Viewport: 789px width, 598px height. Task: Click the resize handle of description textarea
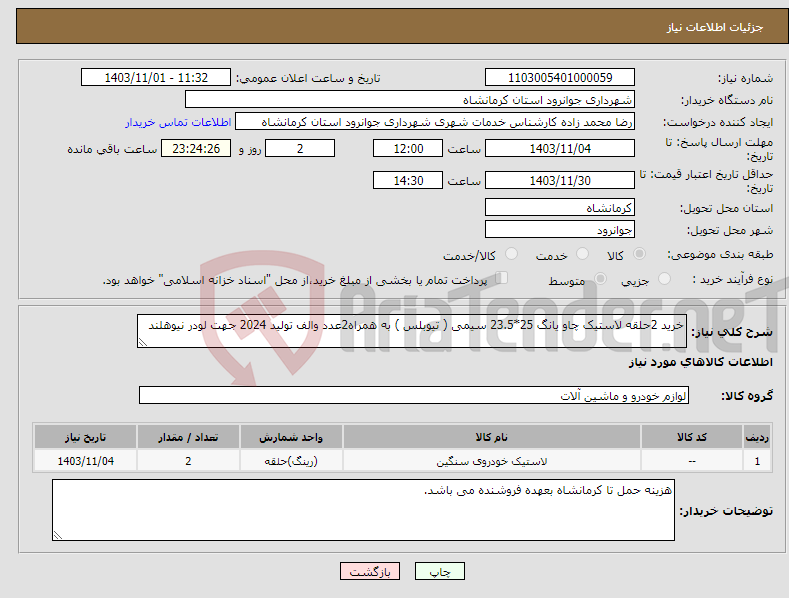pos(143,342)
